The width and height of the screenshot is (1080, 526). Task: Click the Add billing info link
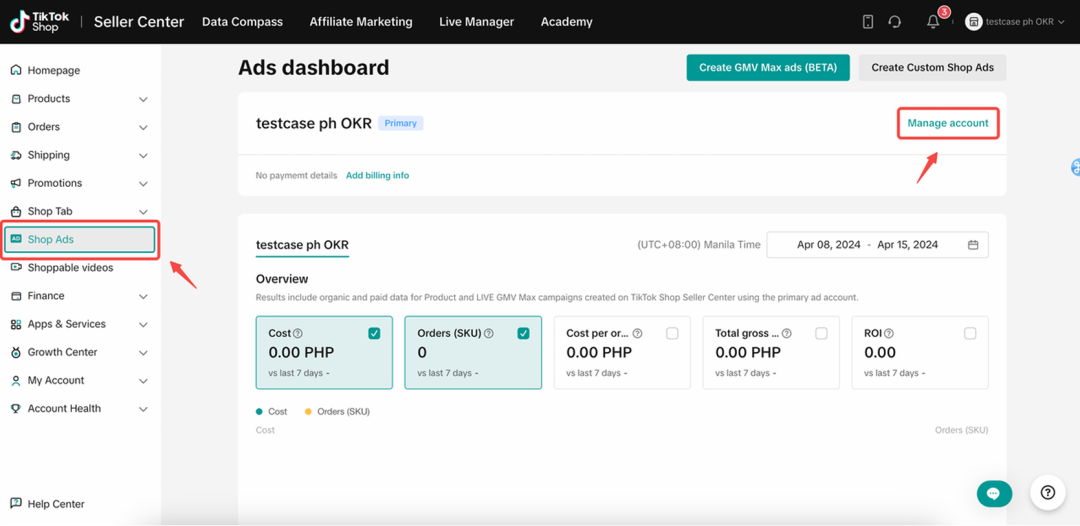377,176
